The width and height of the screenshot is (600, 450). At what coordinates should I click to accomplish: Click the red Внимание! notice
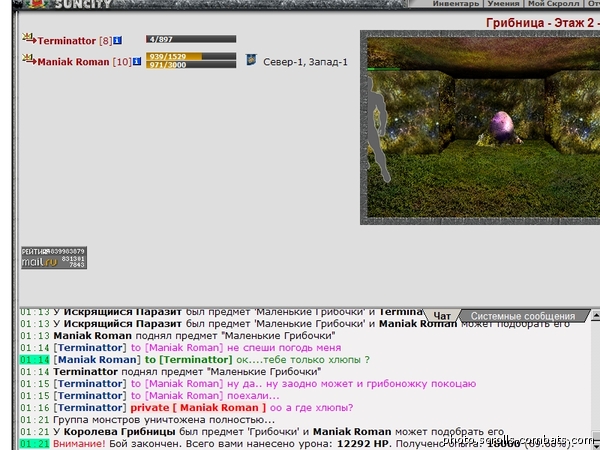(79, 444)
